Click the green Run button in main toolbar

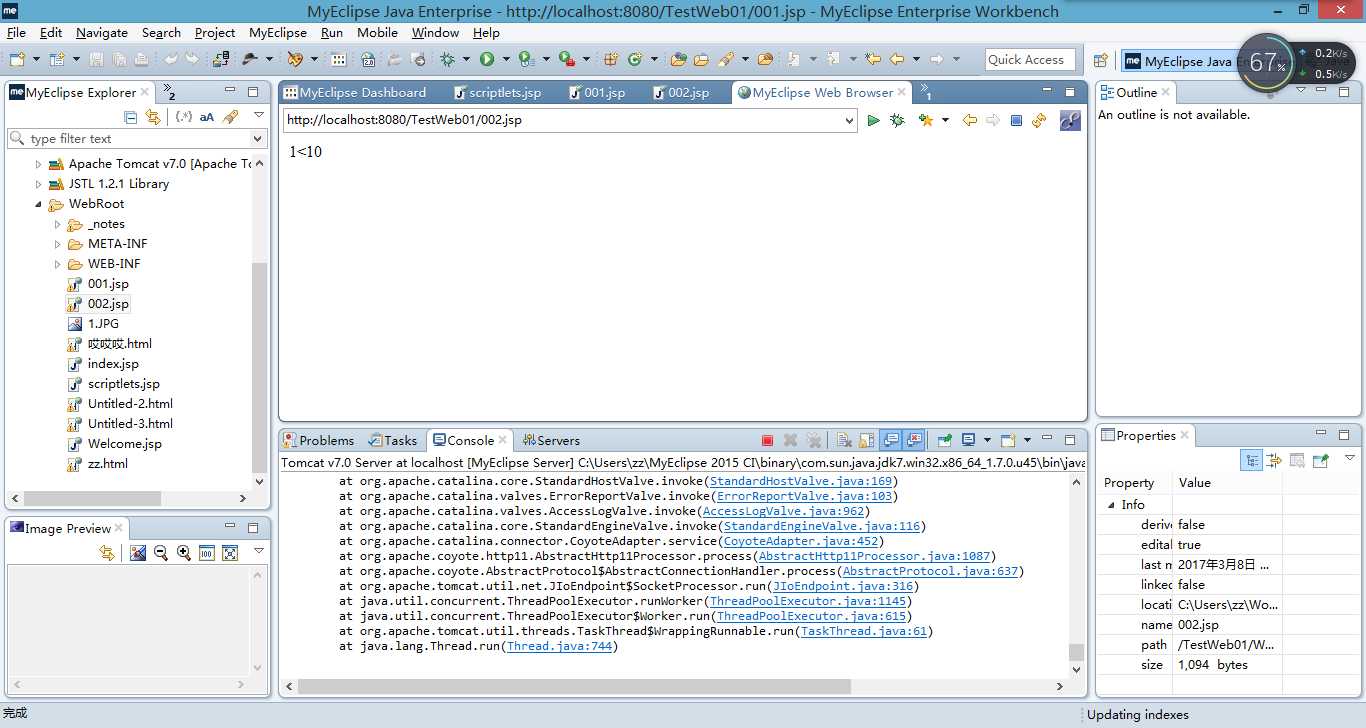tap(487, 59)
